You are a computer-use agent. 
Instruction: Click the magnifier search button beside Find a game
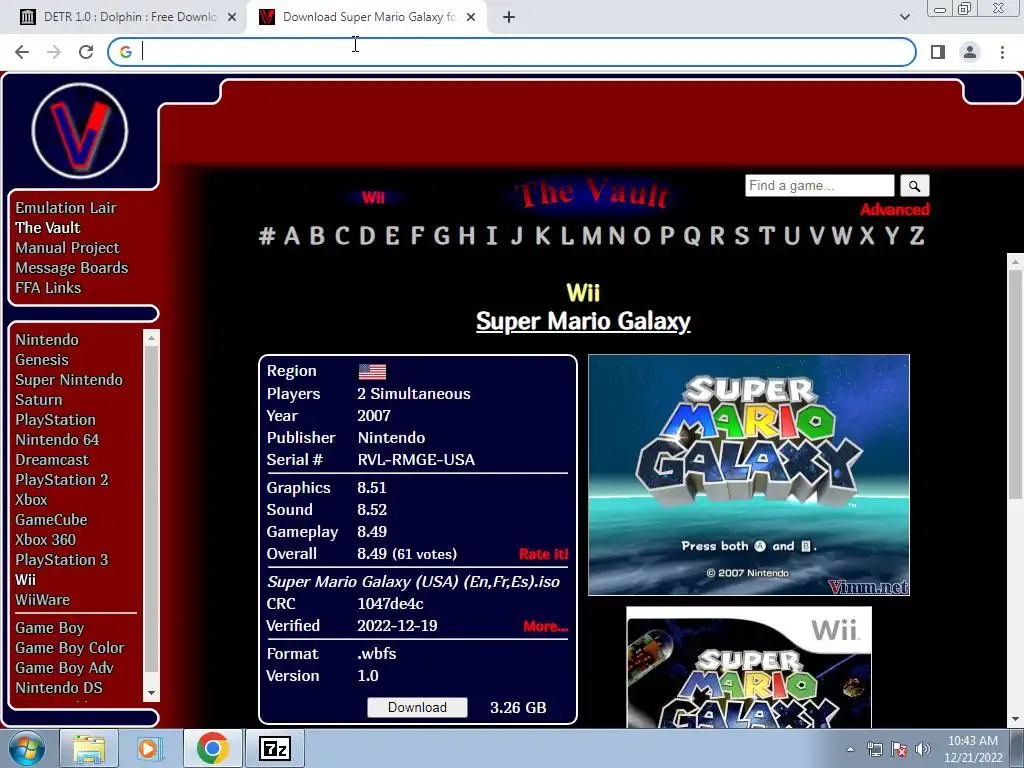point(914,186)
